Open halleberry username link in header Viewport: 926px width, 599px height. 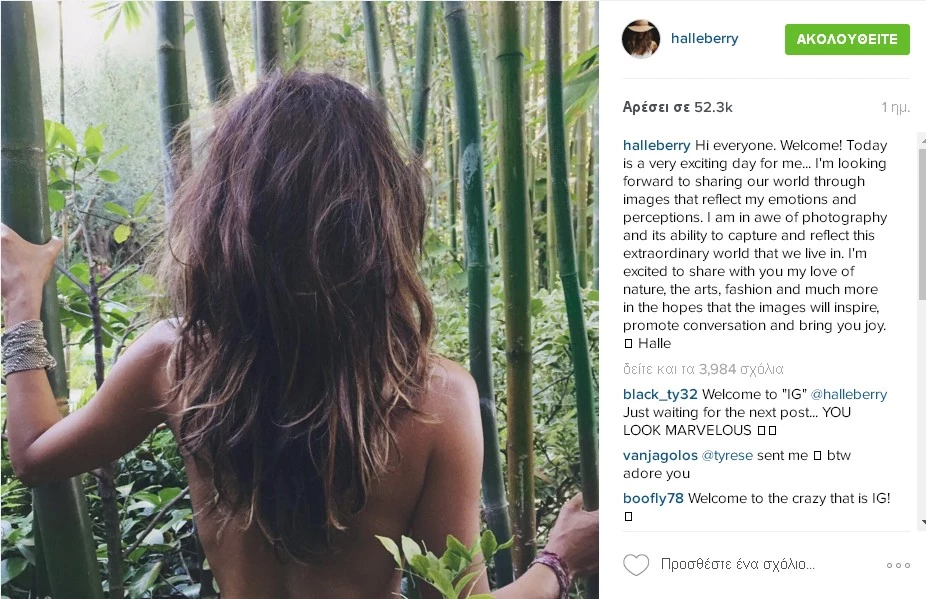(x=705, y=38)
